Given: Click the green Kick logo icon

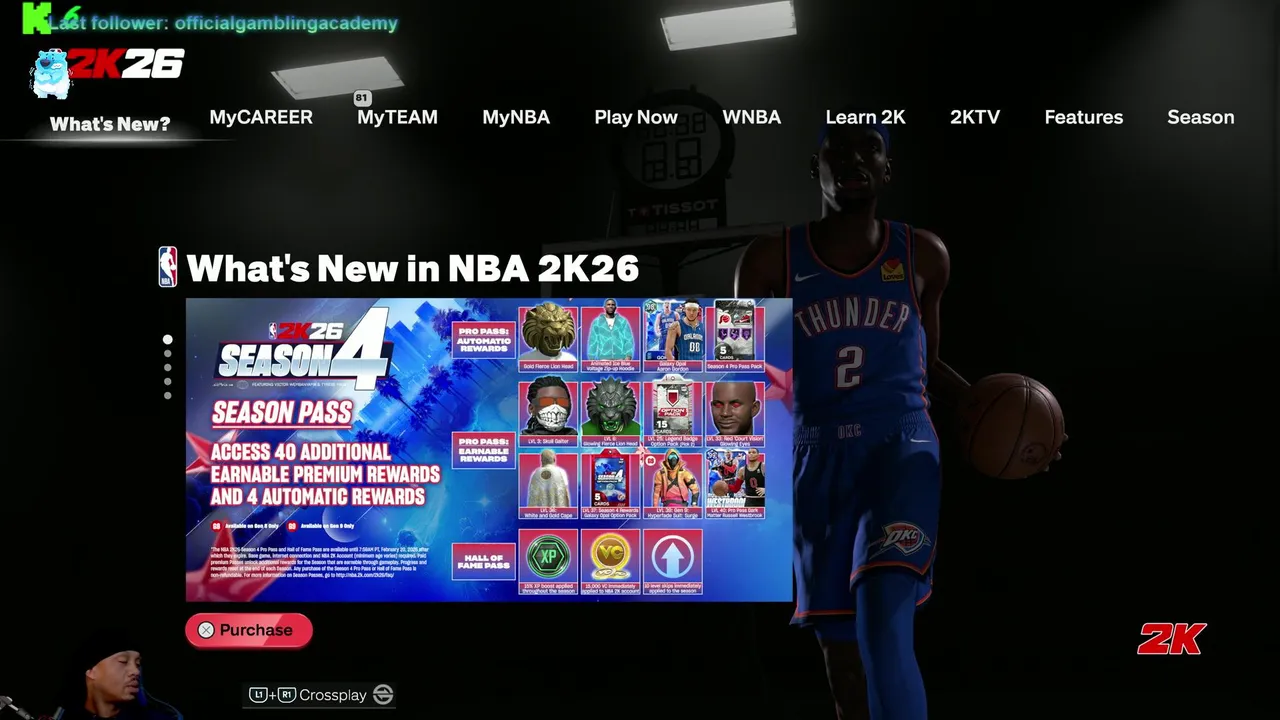Looking at the screenshot, I should [x=37, y=16].
